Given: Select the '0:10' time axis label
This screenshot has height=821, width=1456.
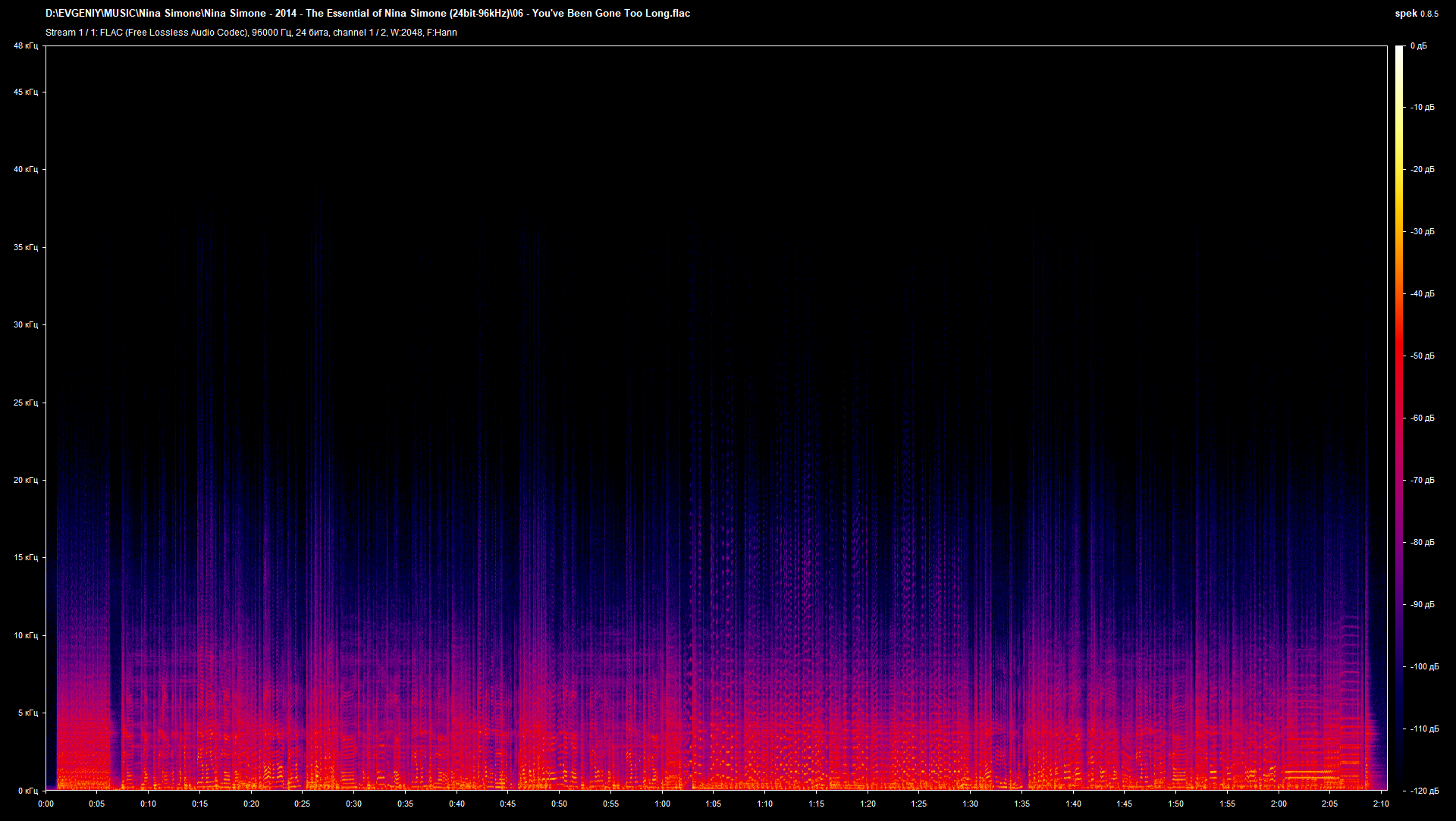Looking at the screenshot, I should point(149,804).
